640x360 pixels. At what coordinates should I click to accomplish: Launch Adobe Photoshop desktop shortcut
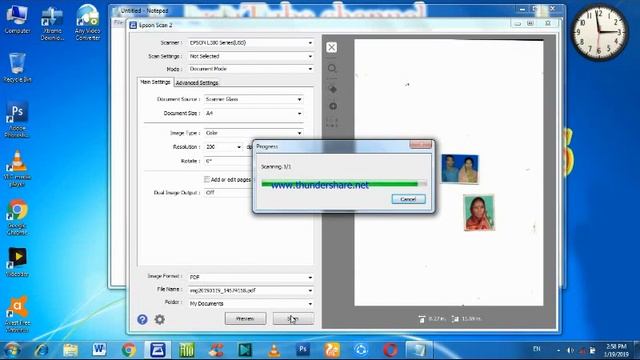click(x=17, y=120)
